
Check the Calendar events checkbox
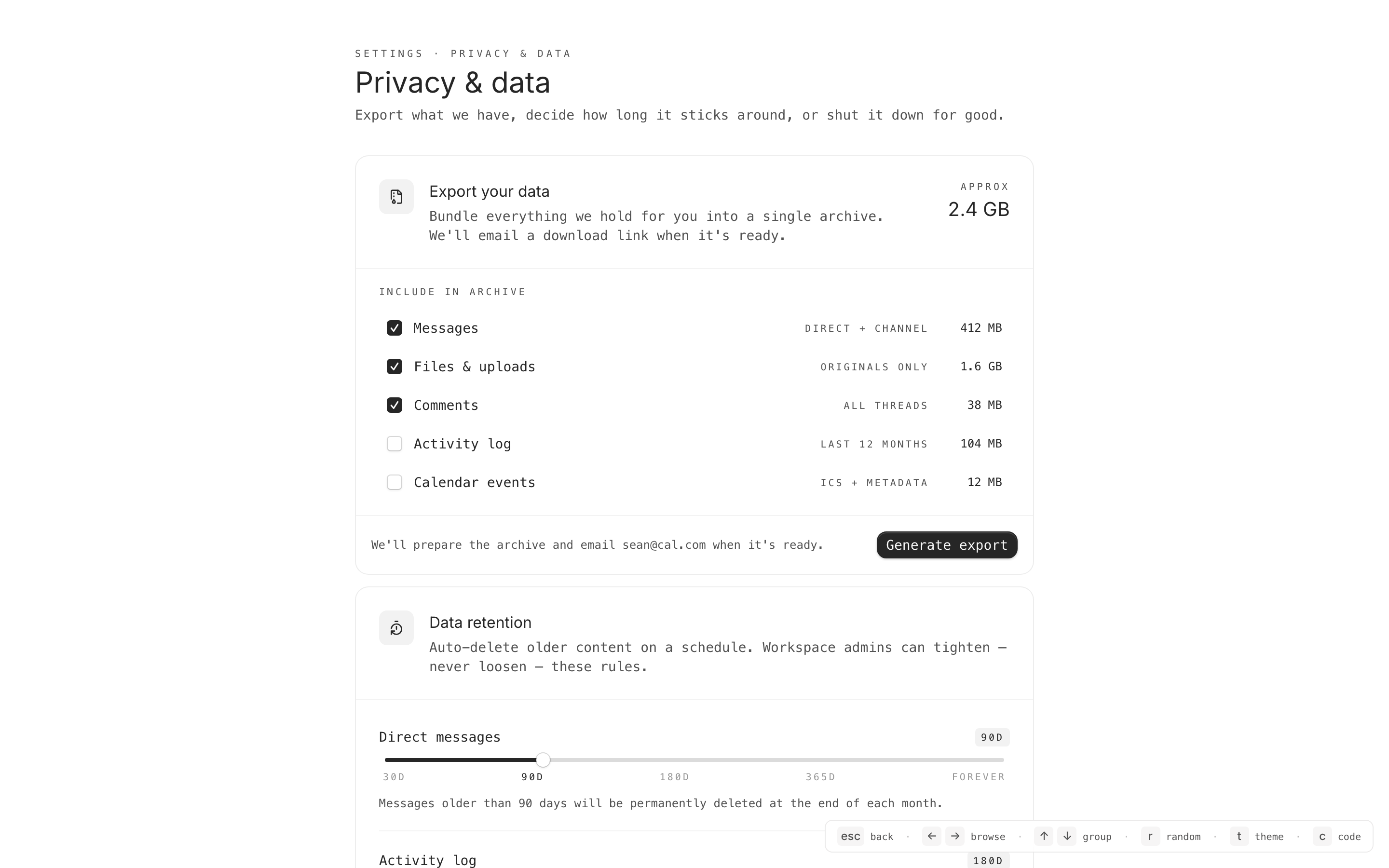point(395,482)
